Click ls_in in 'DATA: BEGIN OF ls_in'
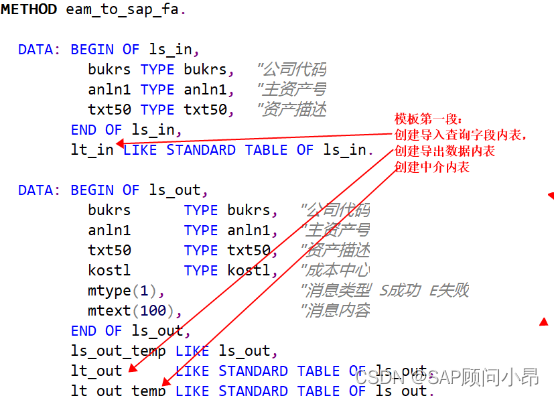Viewport: 554px width, 396px height. pyautogui.click(x=170, y=49)
